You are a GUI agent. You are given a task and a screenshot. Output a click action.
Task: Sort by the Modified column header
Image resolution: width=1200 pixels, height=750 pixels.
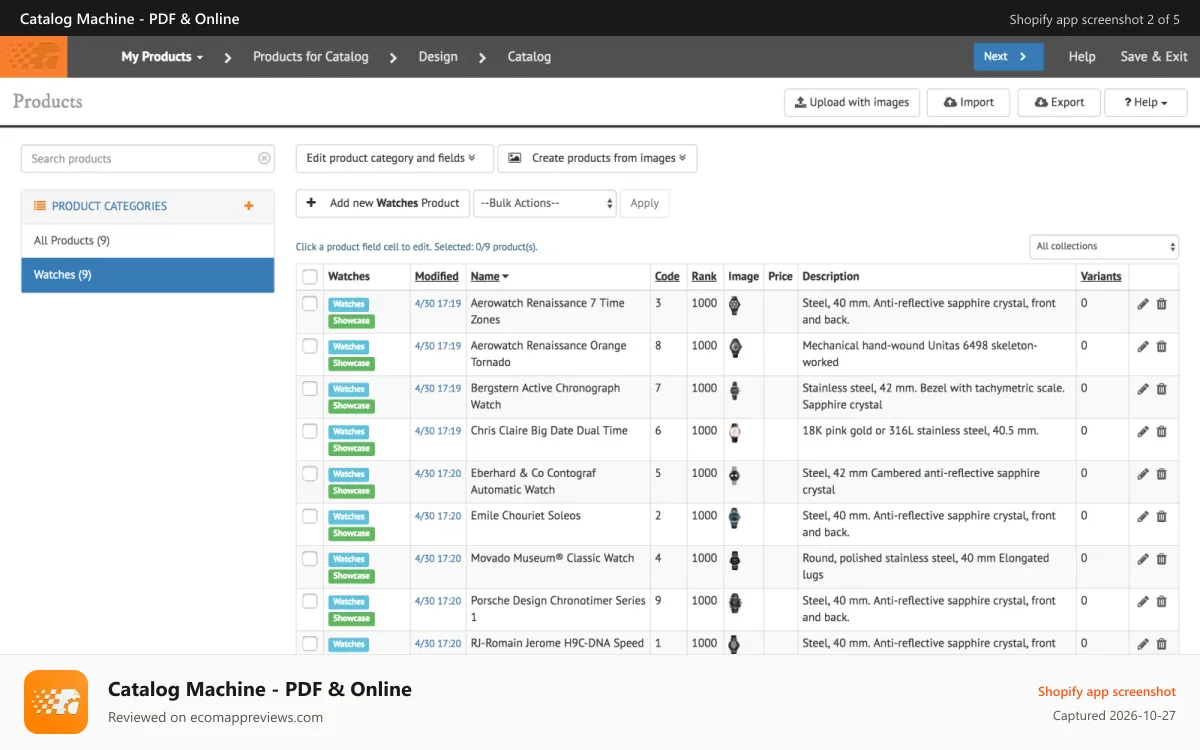(437, 277)
